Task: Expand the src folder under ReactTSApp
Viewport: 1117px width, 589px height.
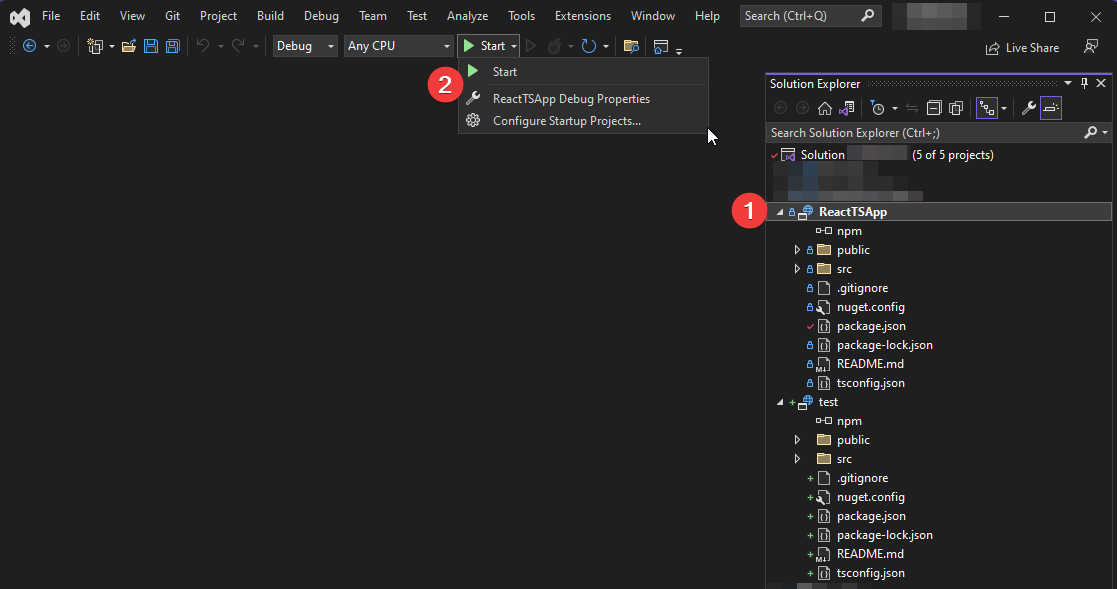Action: tap(797, 268)
